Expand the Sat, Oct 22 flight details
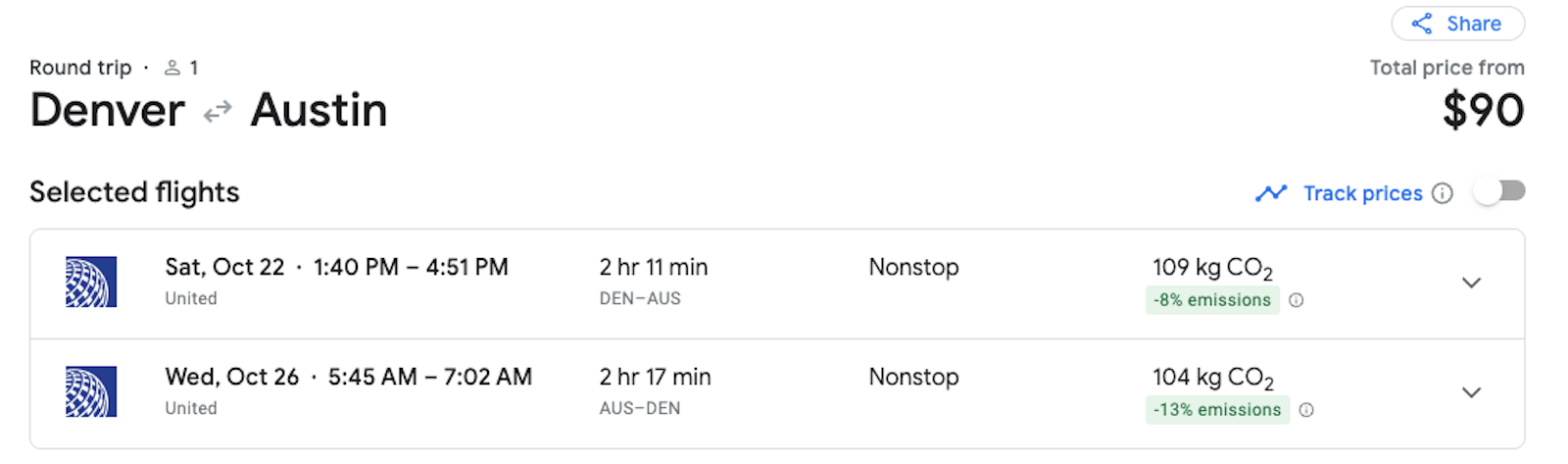This screenshot has width=1568, height=464. coord(1471,283)
